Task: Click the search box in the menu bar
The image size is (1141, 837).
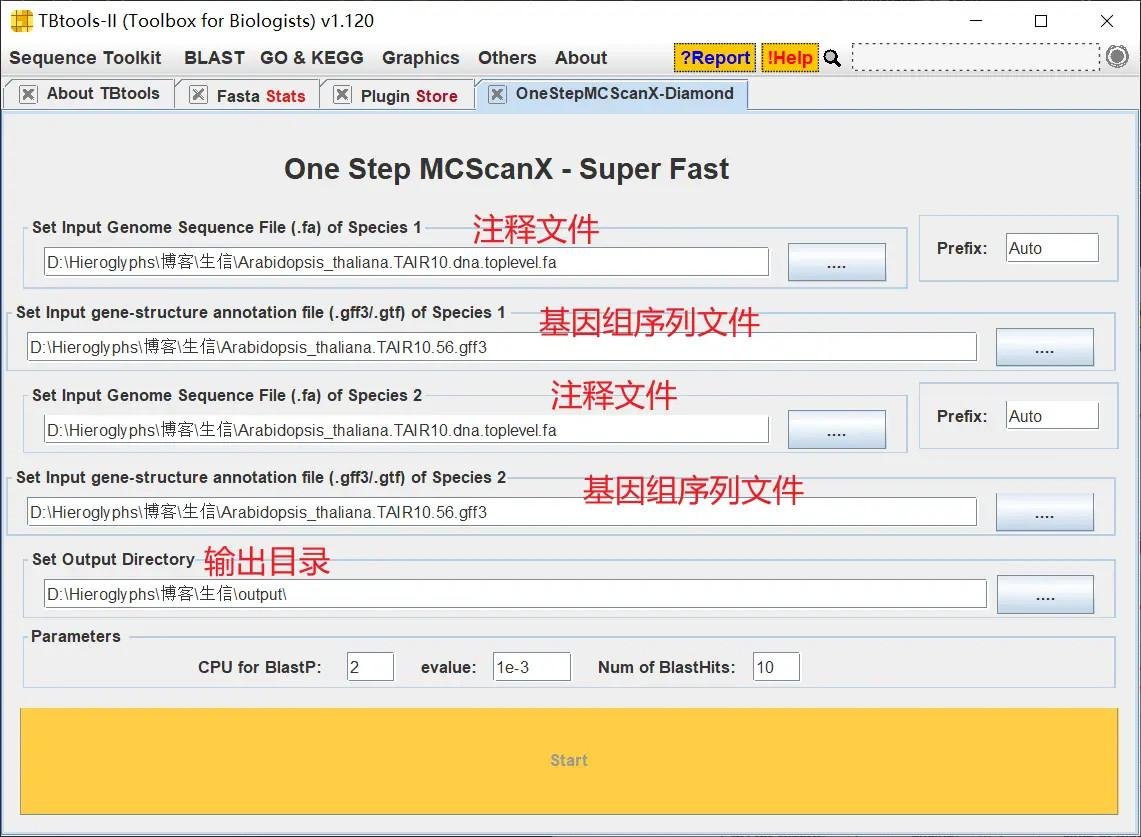Action: (x=976, y=57)
